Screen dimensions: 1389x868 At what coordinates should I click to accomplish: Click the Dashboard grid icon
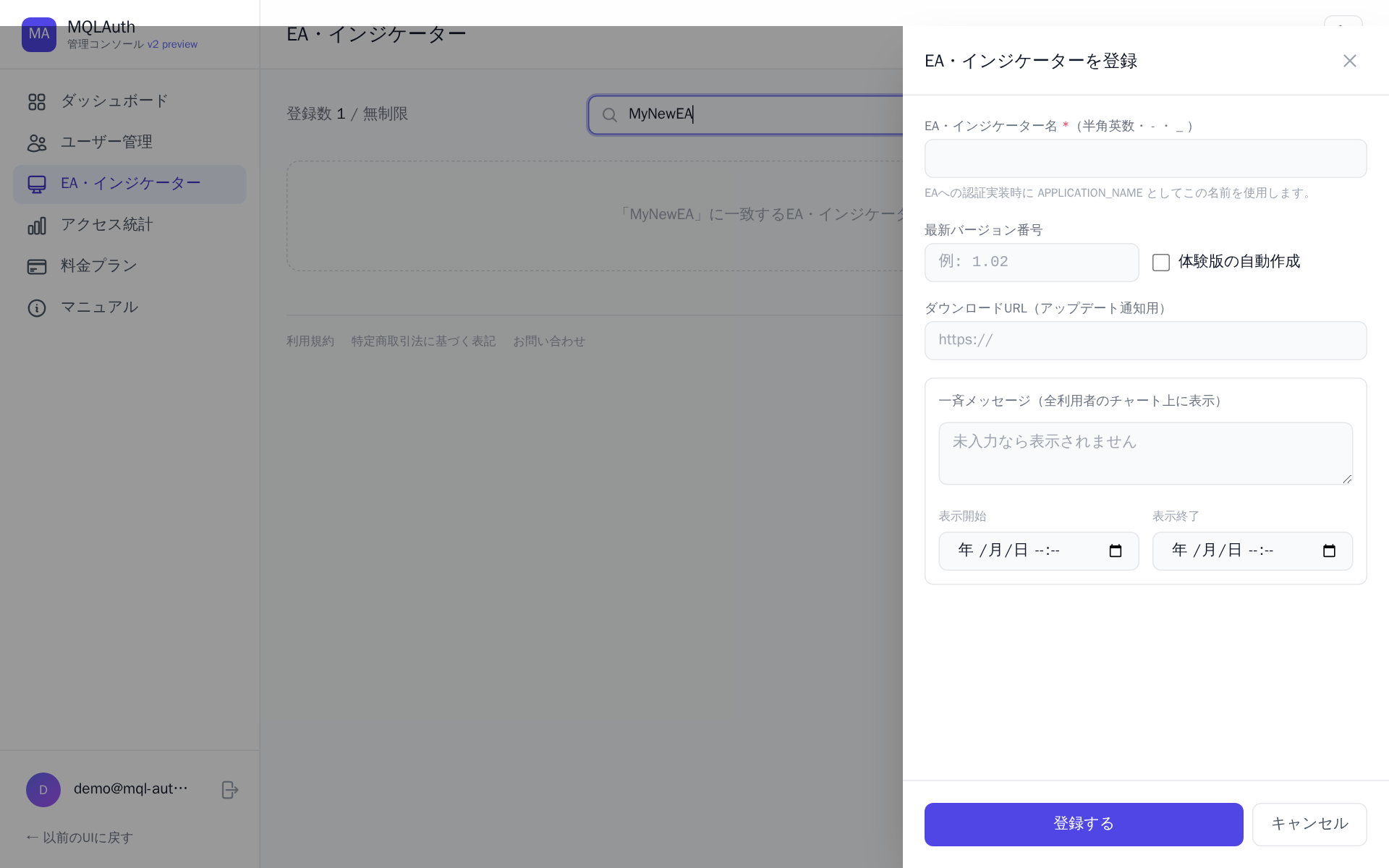[x=37, y=101]
